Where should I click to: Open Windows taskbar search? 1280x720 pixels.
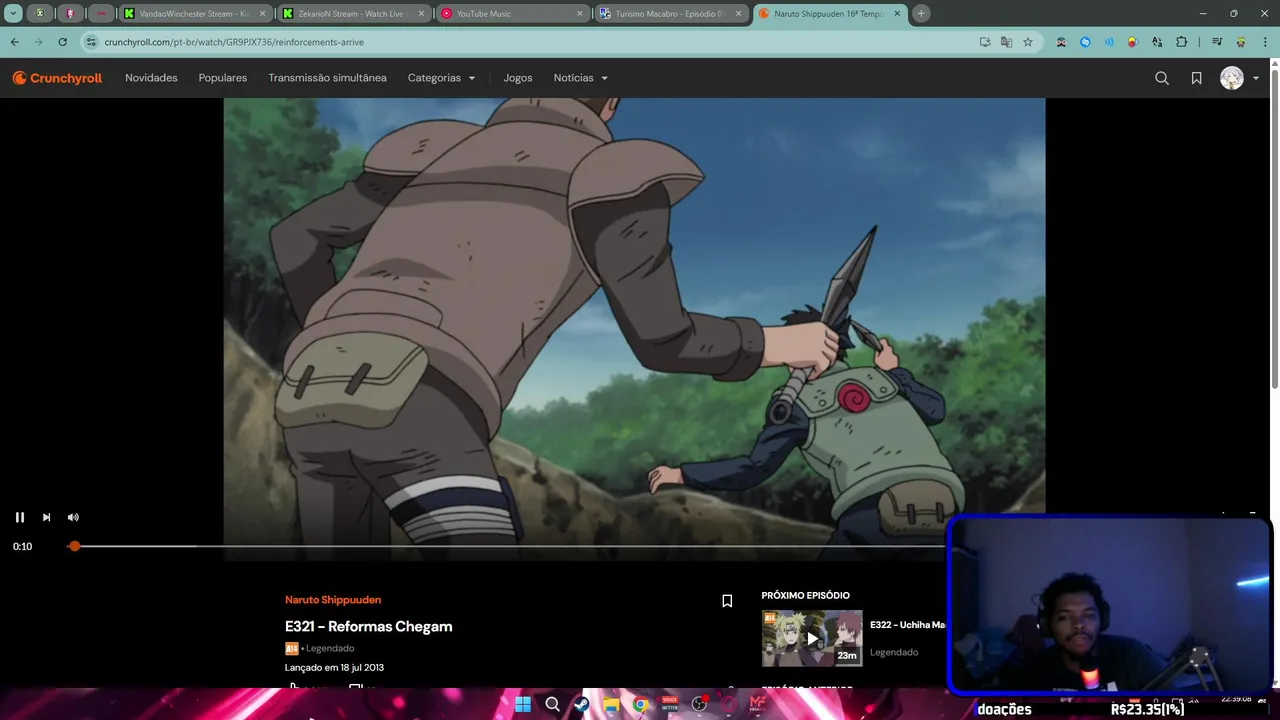[552, 704]
